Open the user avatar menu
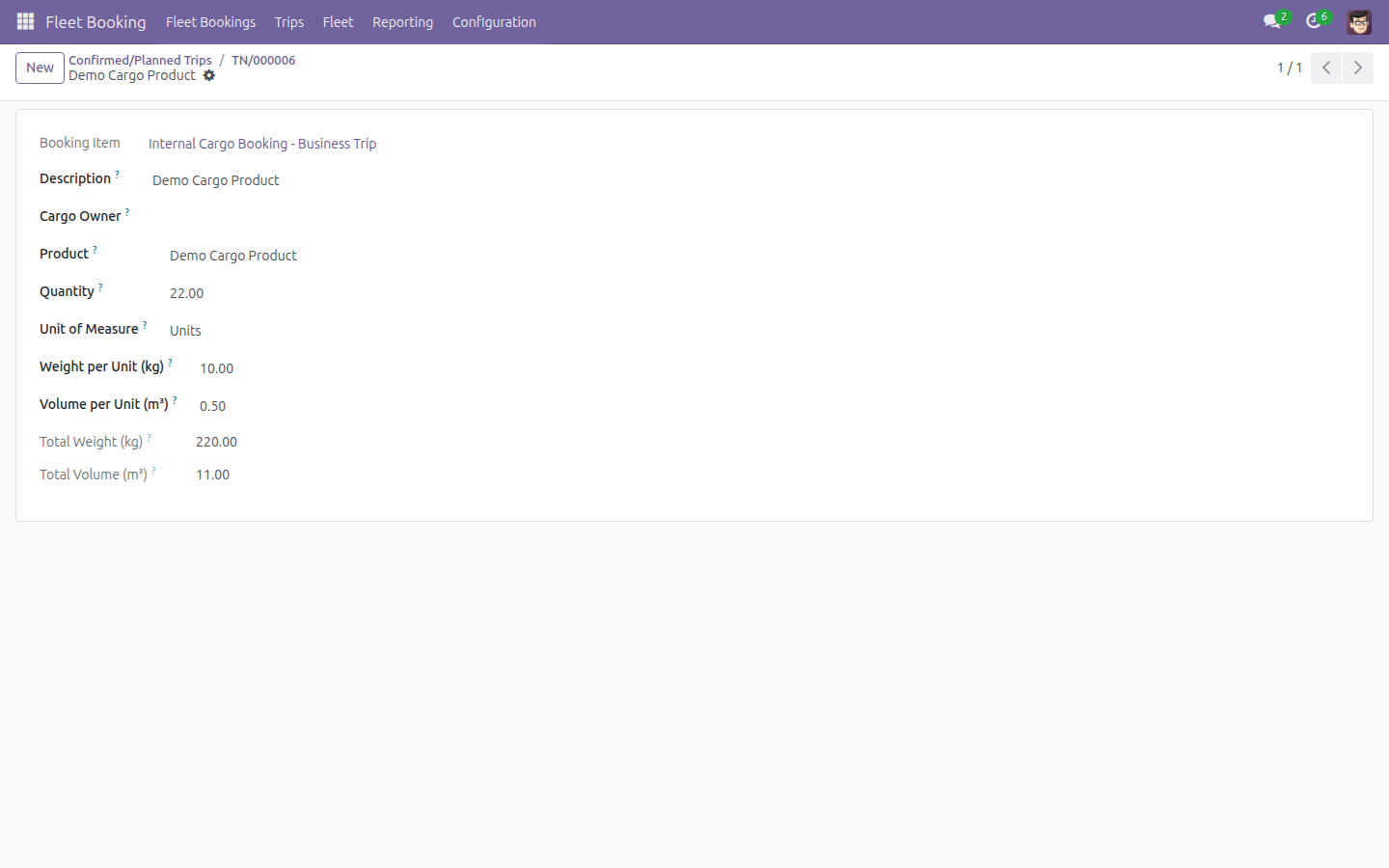 [x=1359, y=21]
